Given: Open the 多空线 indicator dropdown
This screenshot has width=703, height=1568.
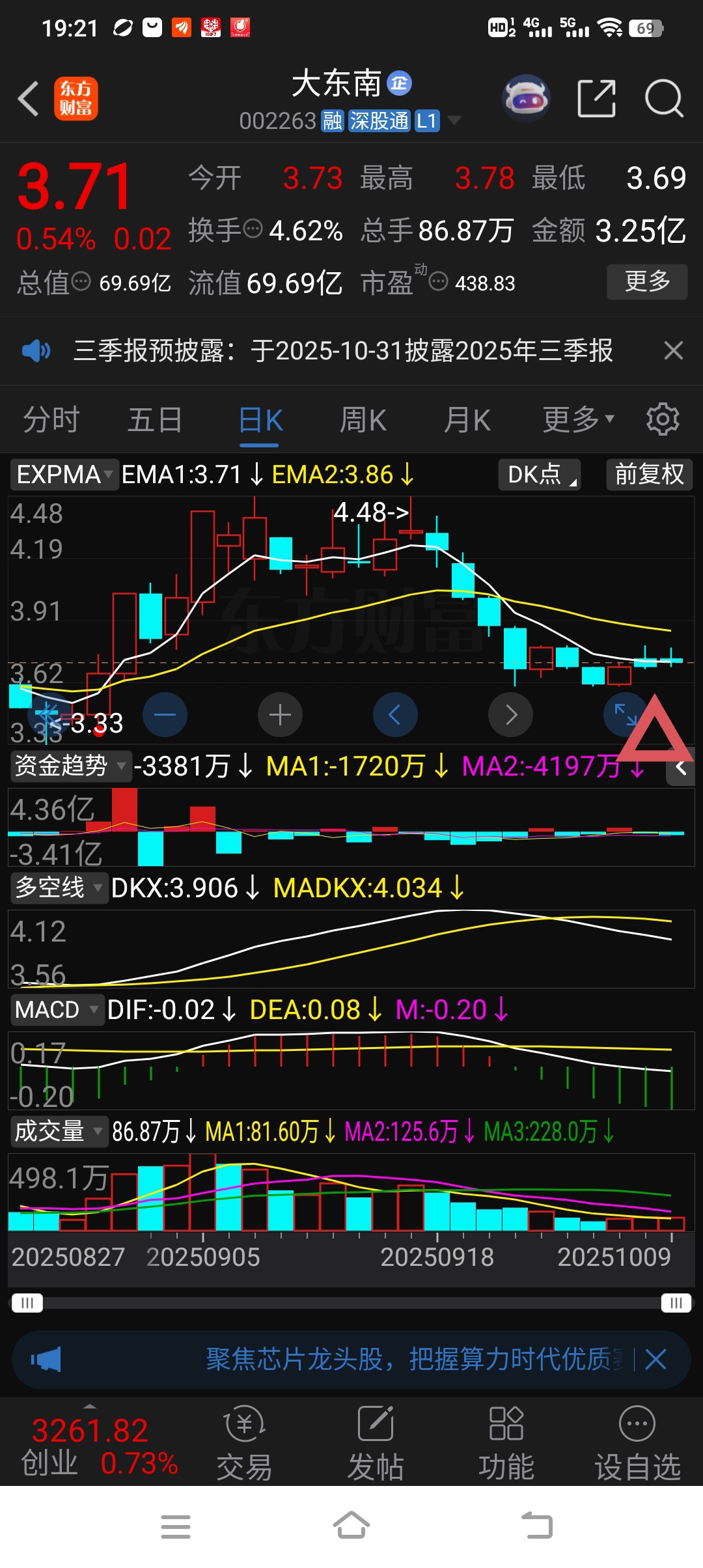Looking at the screenshot, I should pos(59,888).
